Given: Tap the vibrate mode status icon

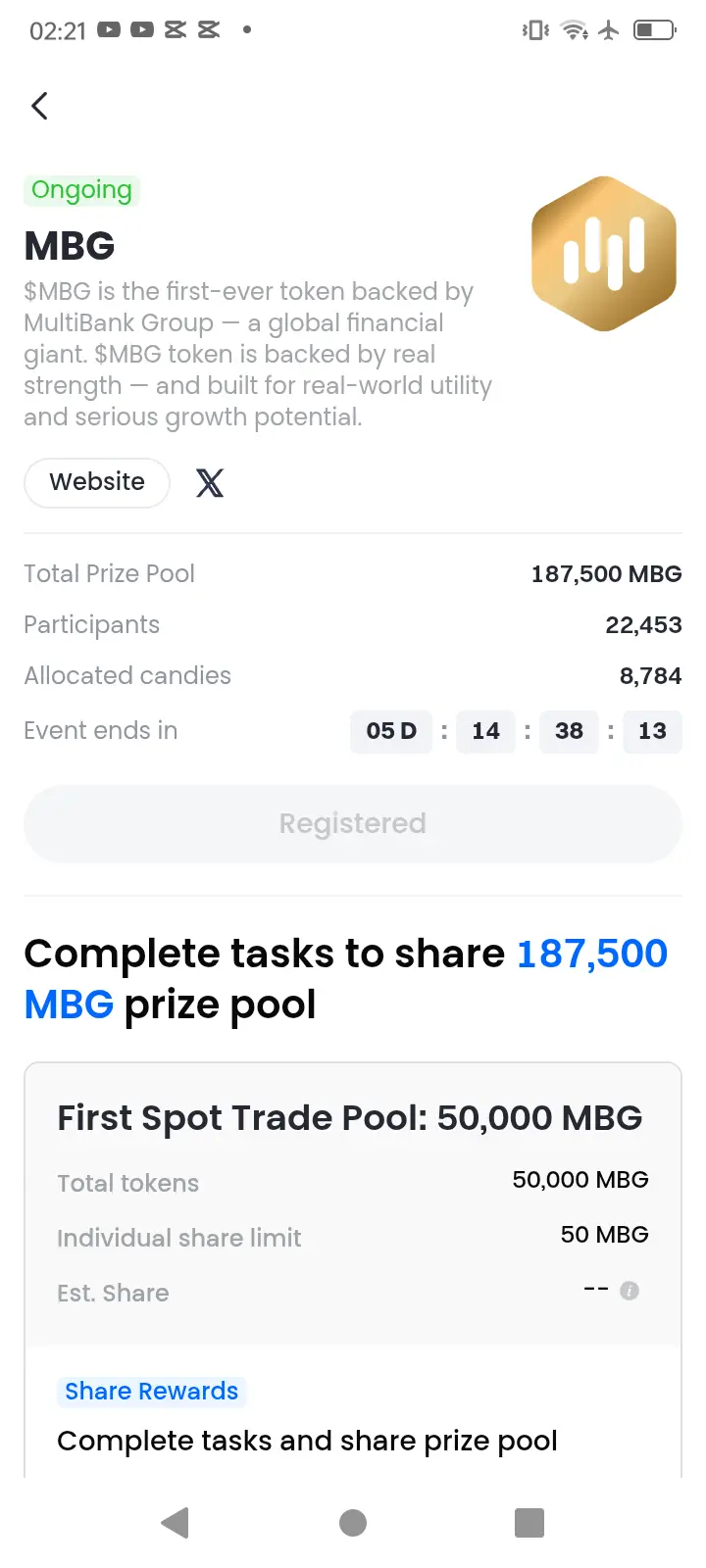Looking at the screenshot, I should (535, 30).
